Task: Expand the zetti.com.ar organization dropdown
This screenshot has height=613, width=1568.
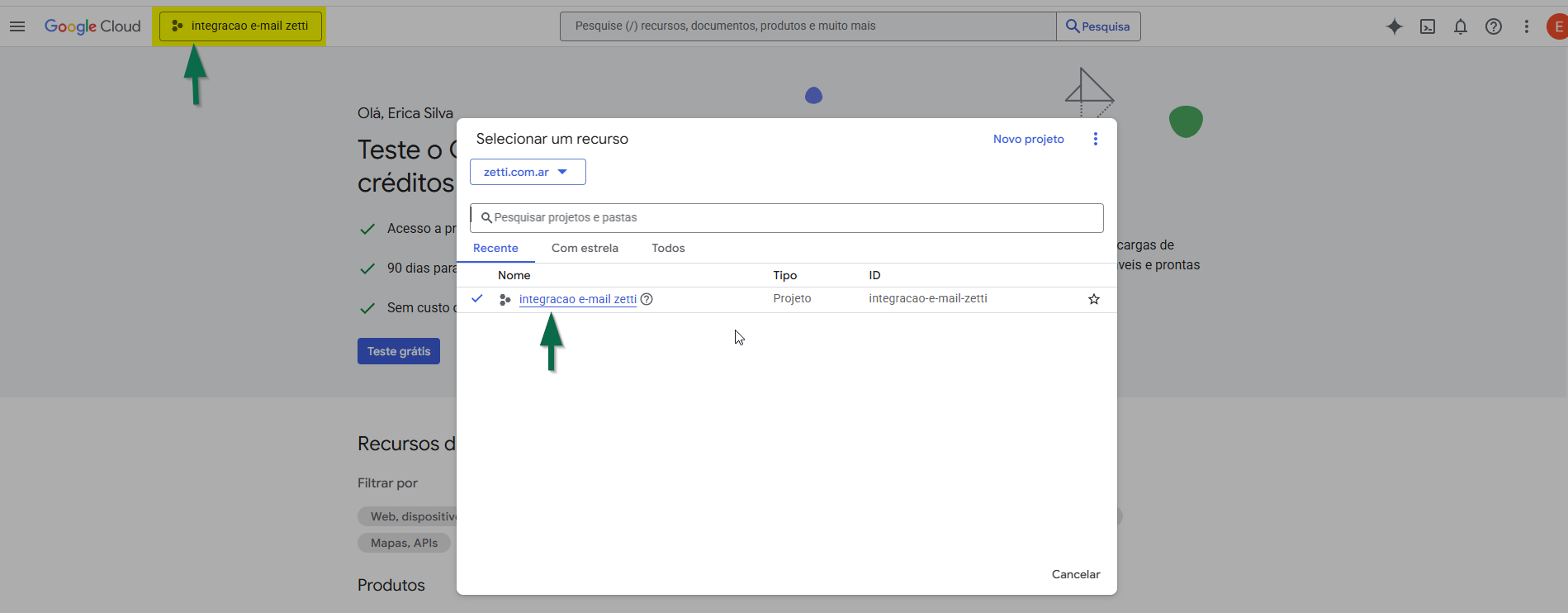Action: [x=528, y=172]
